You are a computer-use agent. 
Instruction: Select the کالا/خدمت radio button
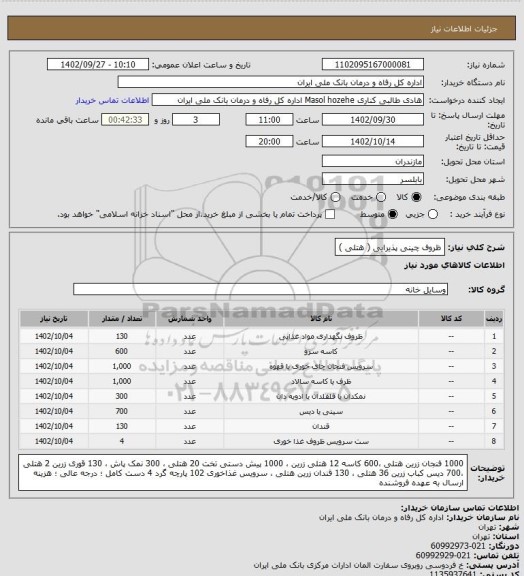coord(335,197)
